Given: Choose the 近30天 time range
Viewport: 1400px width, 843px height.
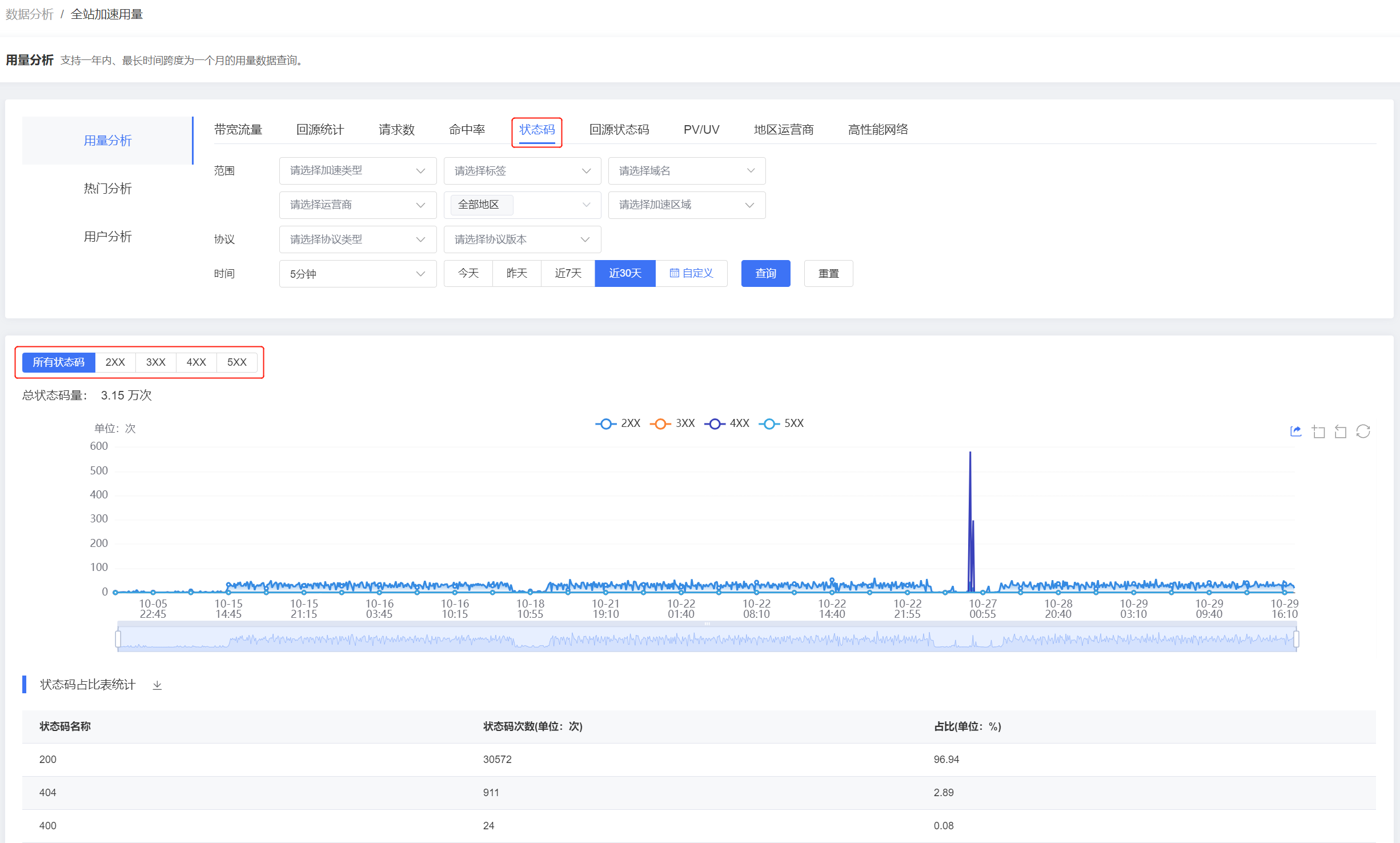Looking at the screenshot, I should pyautogui.click(x=625, y=273).
